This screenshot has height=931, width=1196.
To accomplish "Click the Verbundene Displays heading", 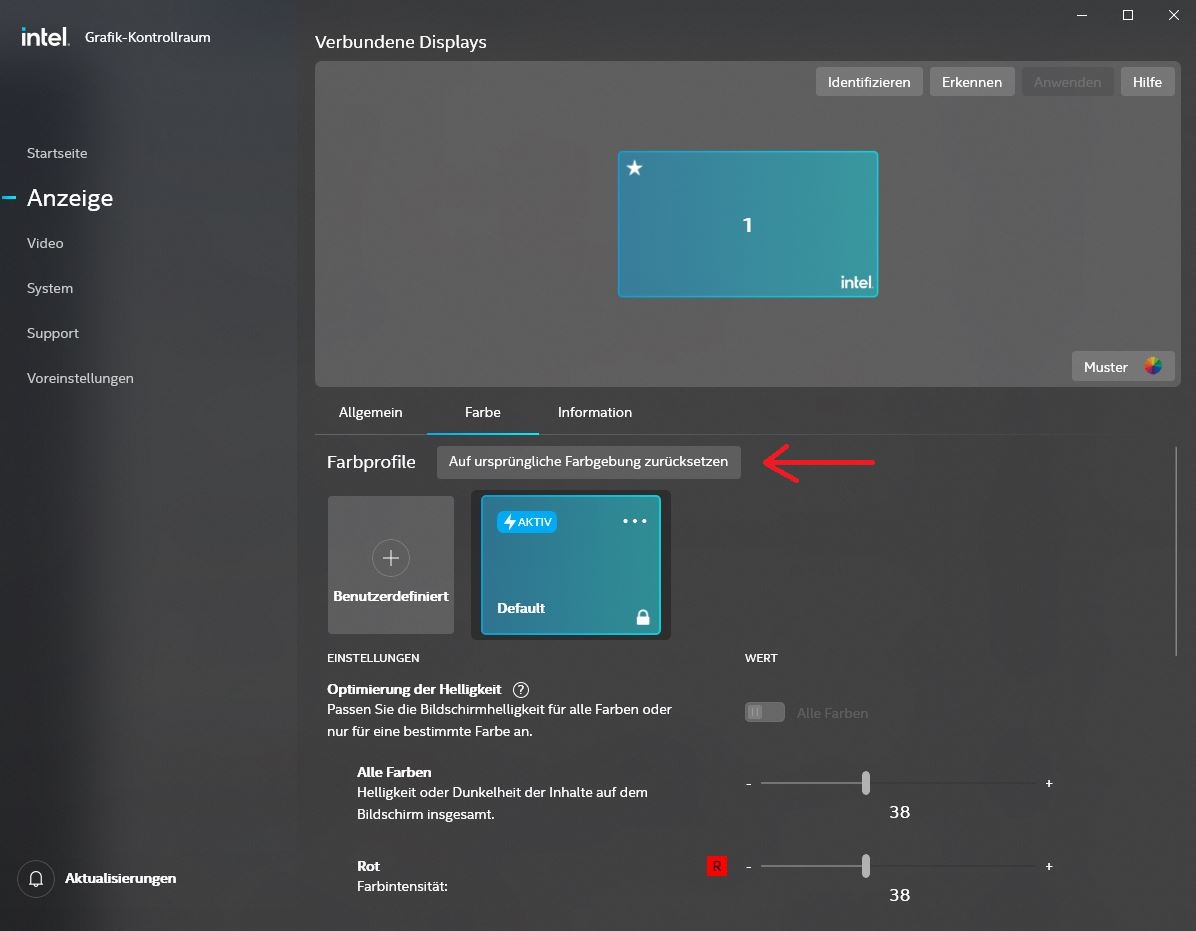I will 400,42.
